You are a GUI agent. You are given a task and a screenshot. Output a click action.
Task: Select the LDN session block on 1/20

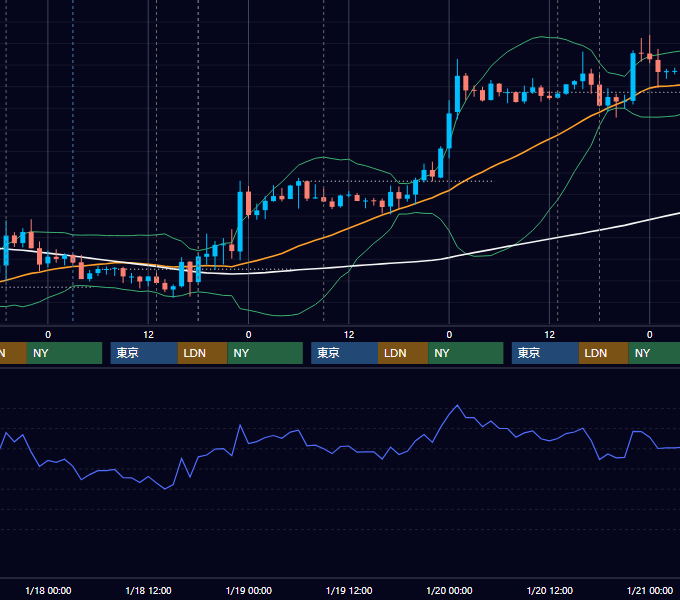604,353
